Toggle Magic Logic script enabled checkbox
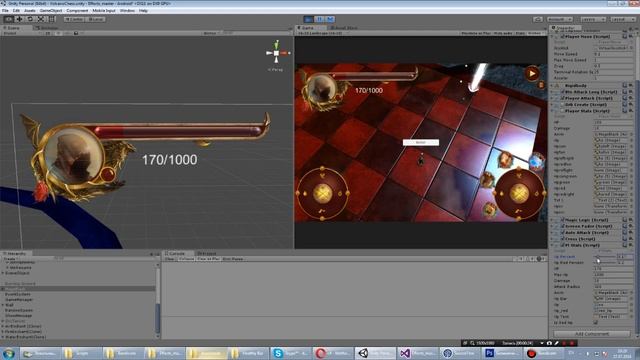Viewport: 640px width, 360px height. 562,220
